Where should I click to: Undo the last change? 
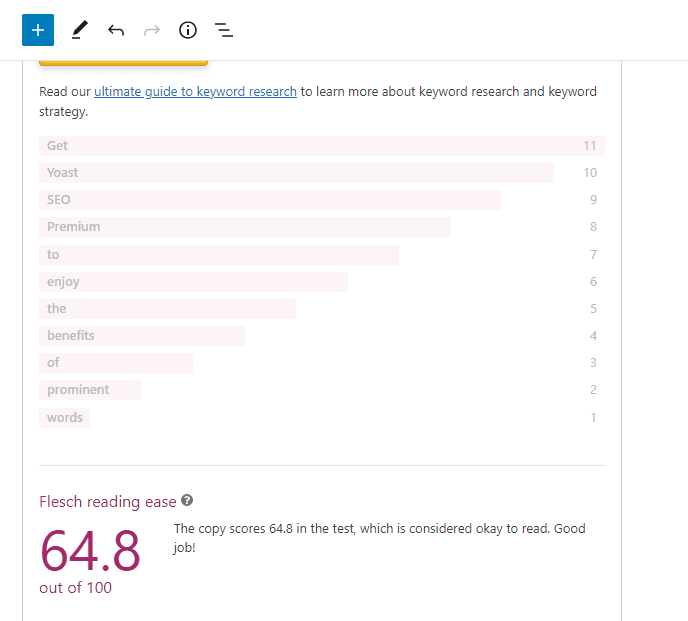116,30
